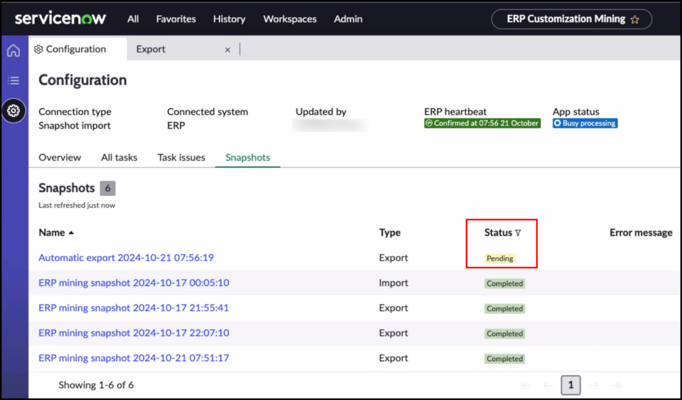Sort by Name column arrow
Image resolution: width=682 pixels, height=400 pixels.
tap(71, 233)
